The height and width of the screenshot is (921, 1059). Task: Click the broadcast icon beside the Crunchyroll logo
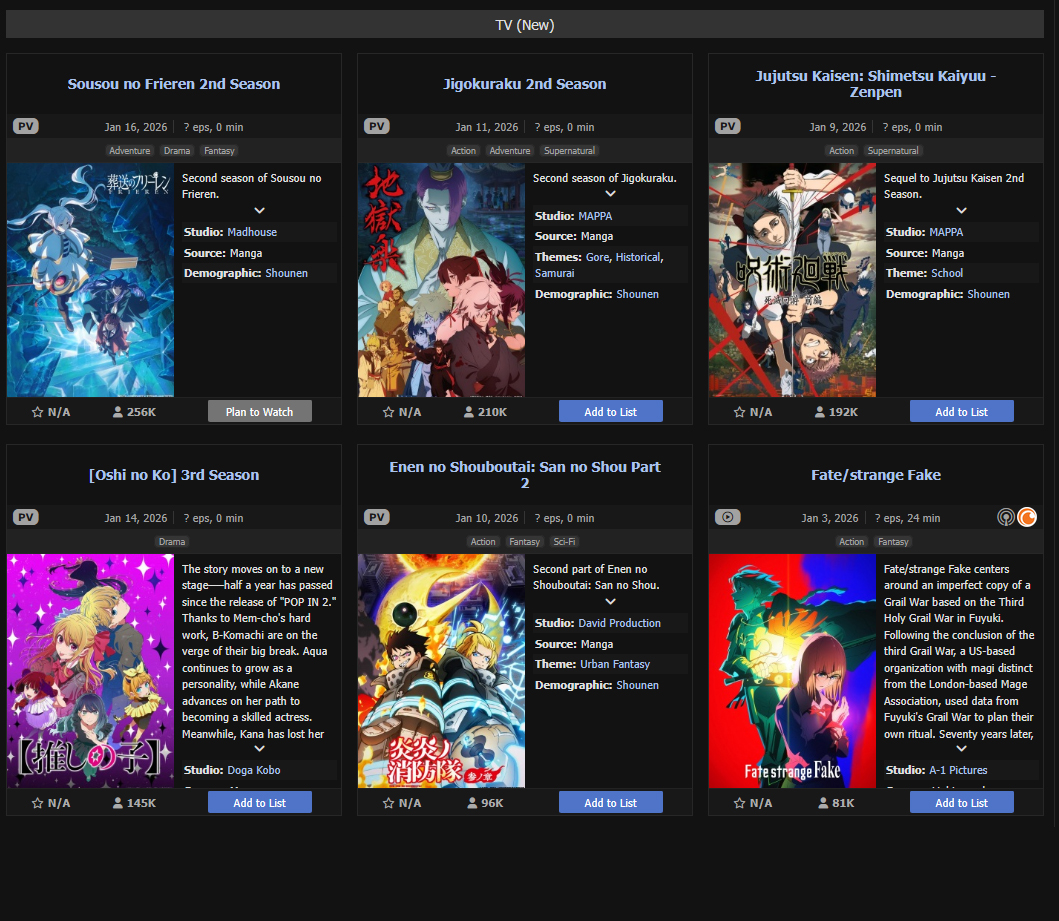click(x=1006, y=517)
